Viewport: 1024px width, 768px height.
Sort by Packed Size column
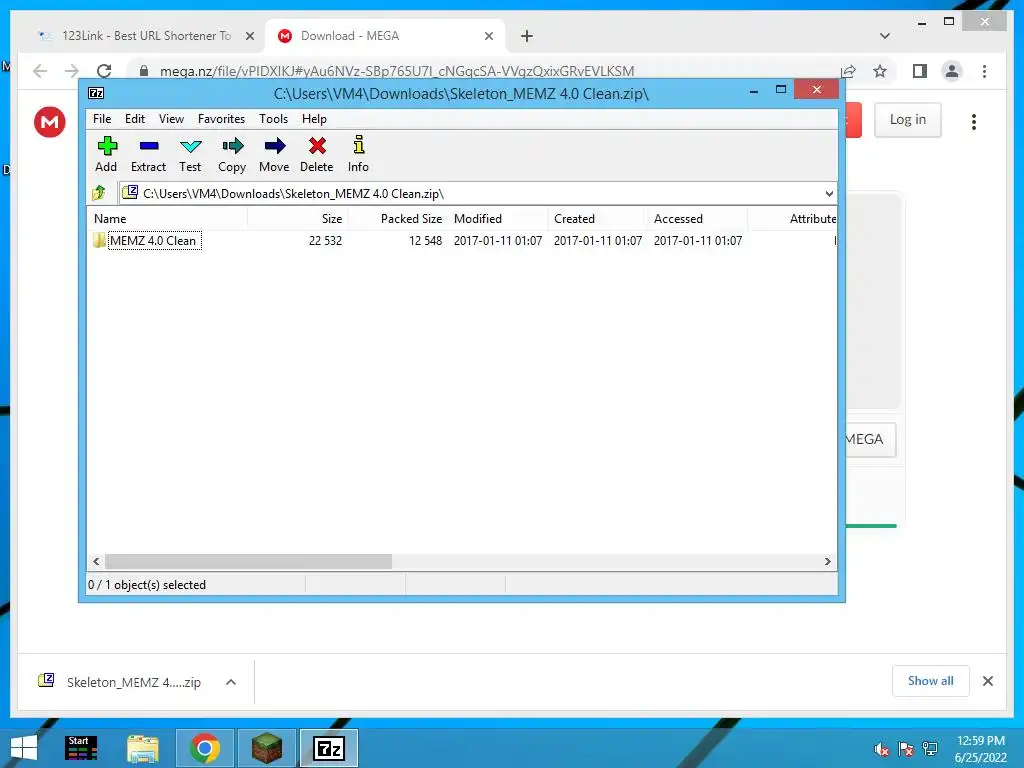coord(398,219)
